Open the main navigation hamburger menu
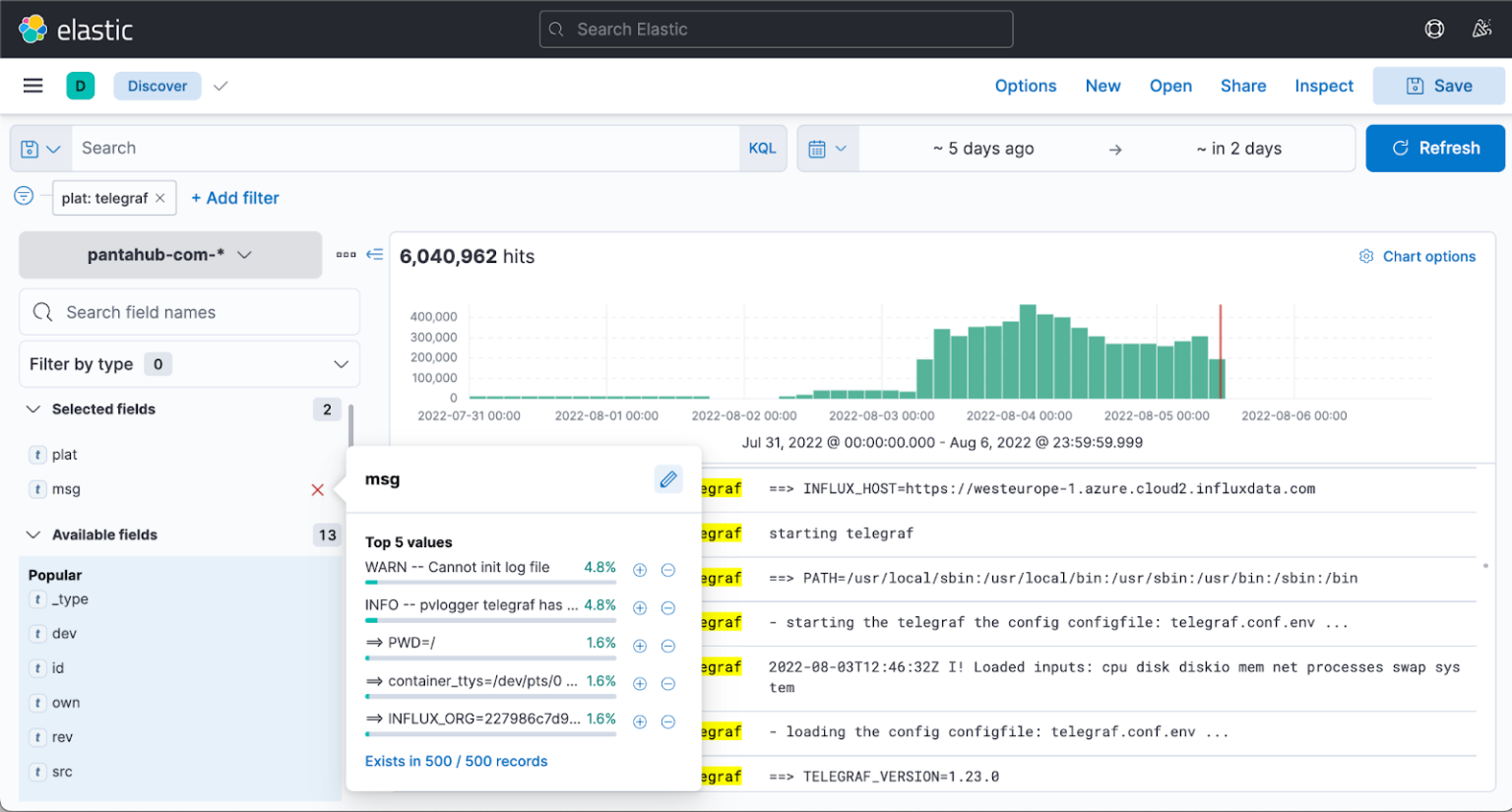This screenshot has height=812, width=1512. point(32,86)
